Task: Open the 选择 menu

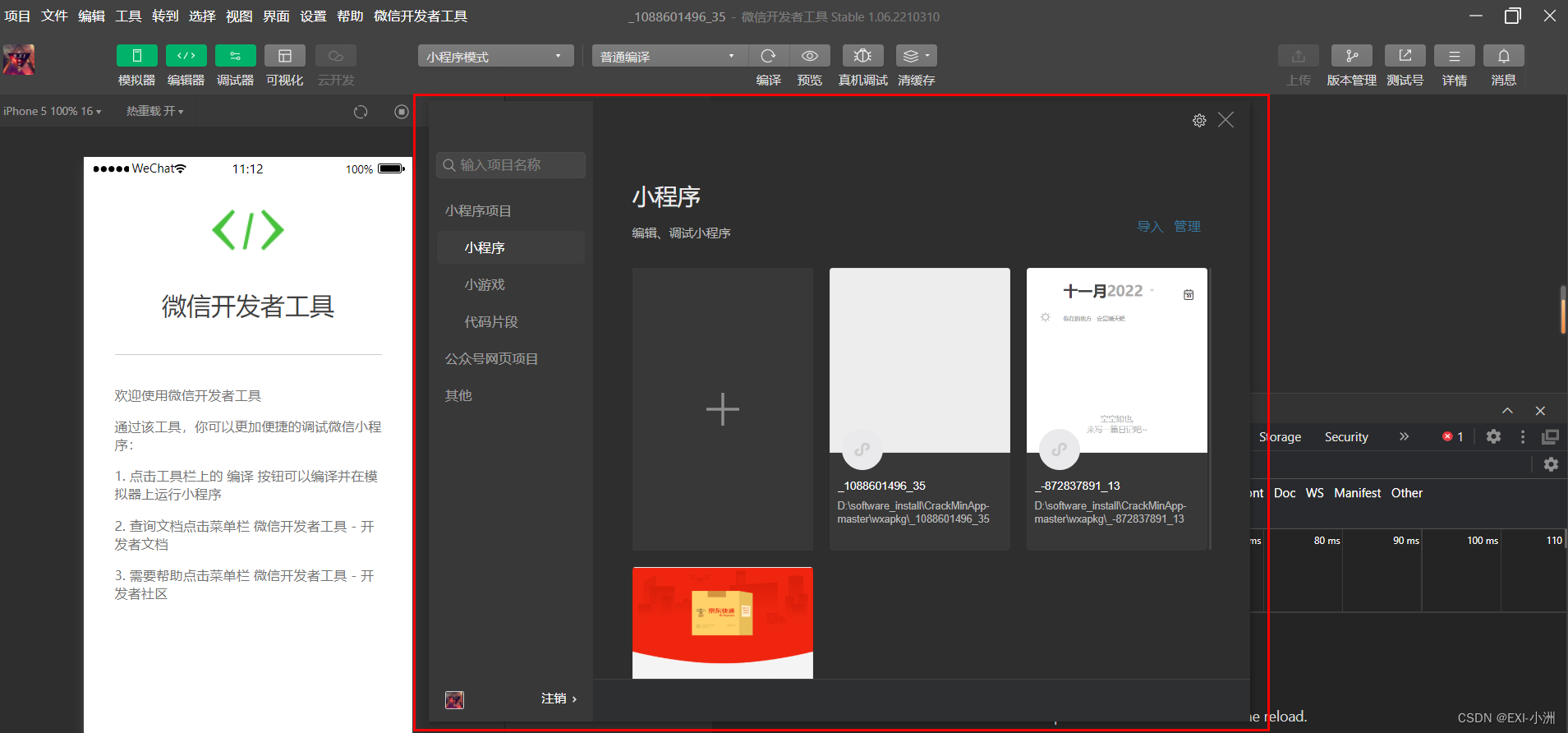Action: 202,16
